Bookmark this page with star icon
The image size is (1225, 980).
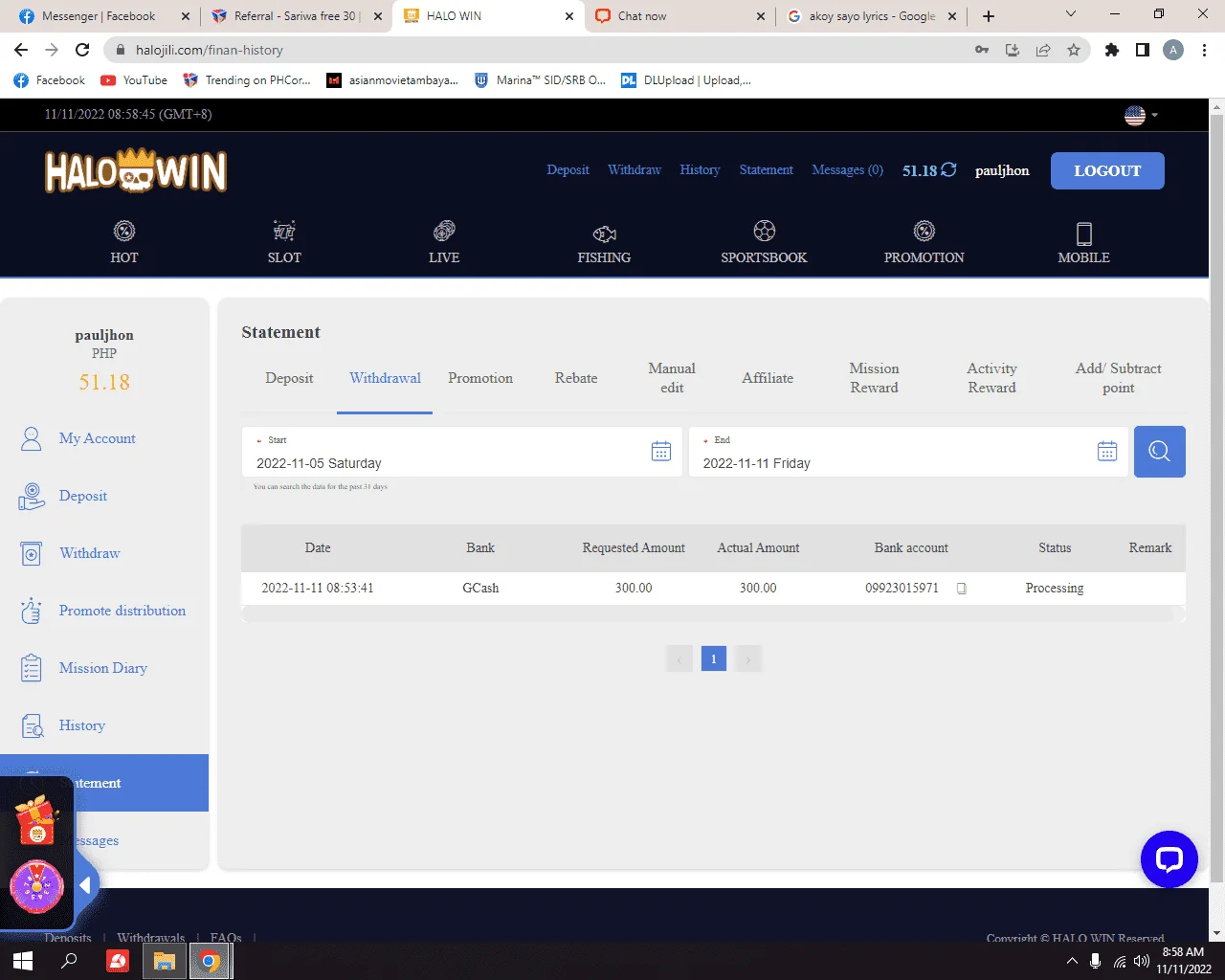[x=1074, y=50]
